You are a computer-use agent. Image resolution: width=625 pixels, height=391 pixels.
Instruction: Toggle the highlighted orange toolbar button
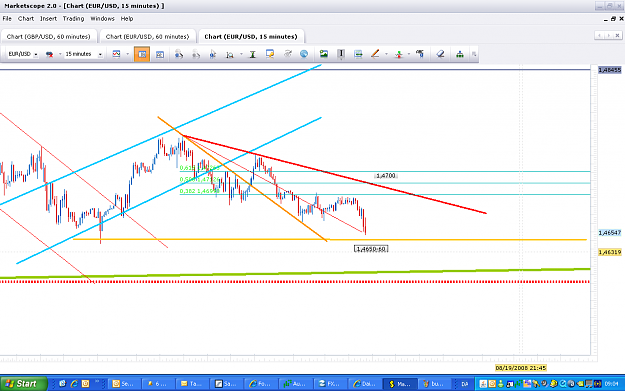click(x=142, y=54)
